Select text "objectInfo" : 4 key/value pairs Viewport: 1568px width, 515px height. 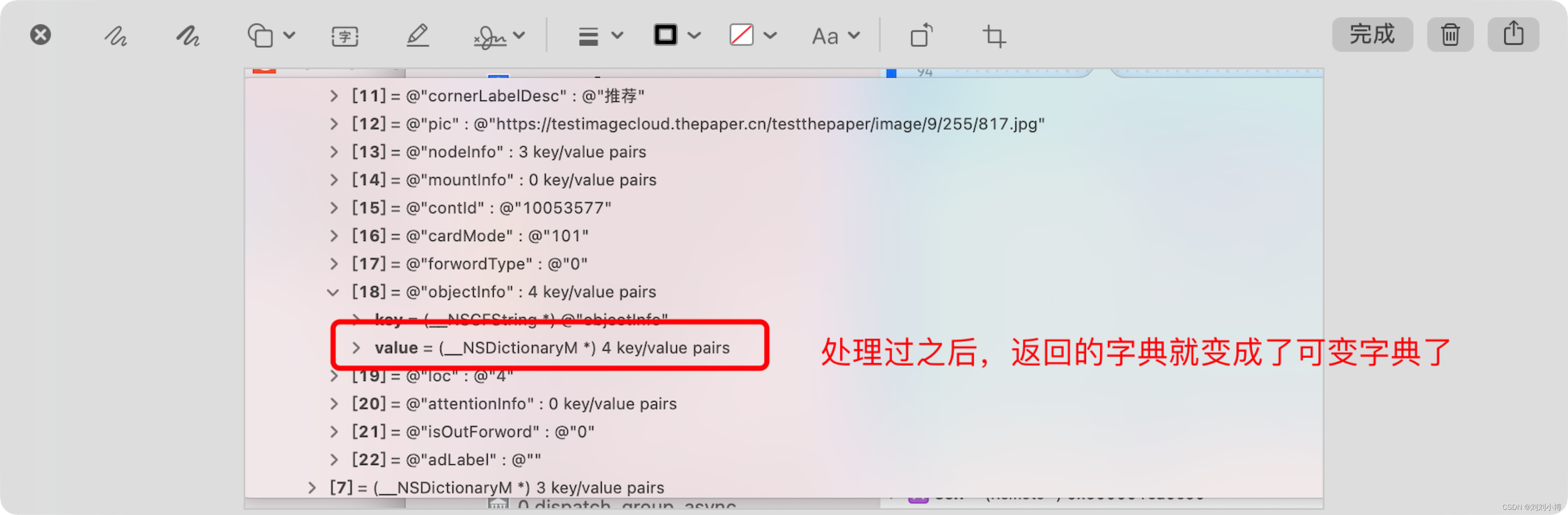click(531, 292)
